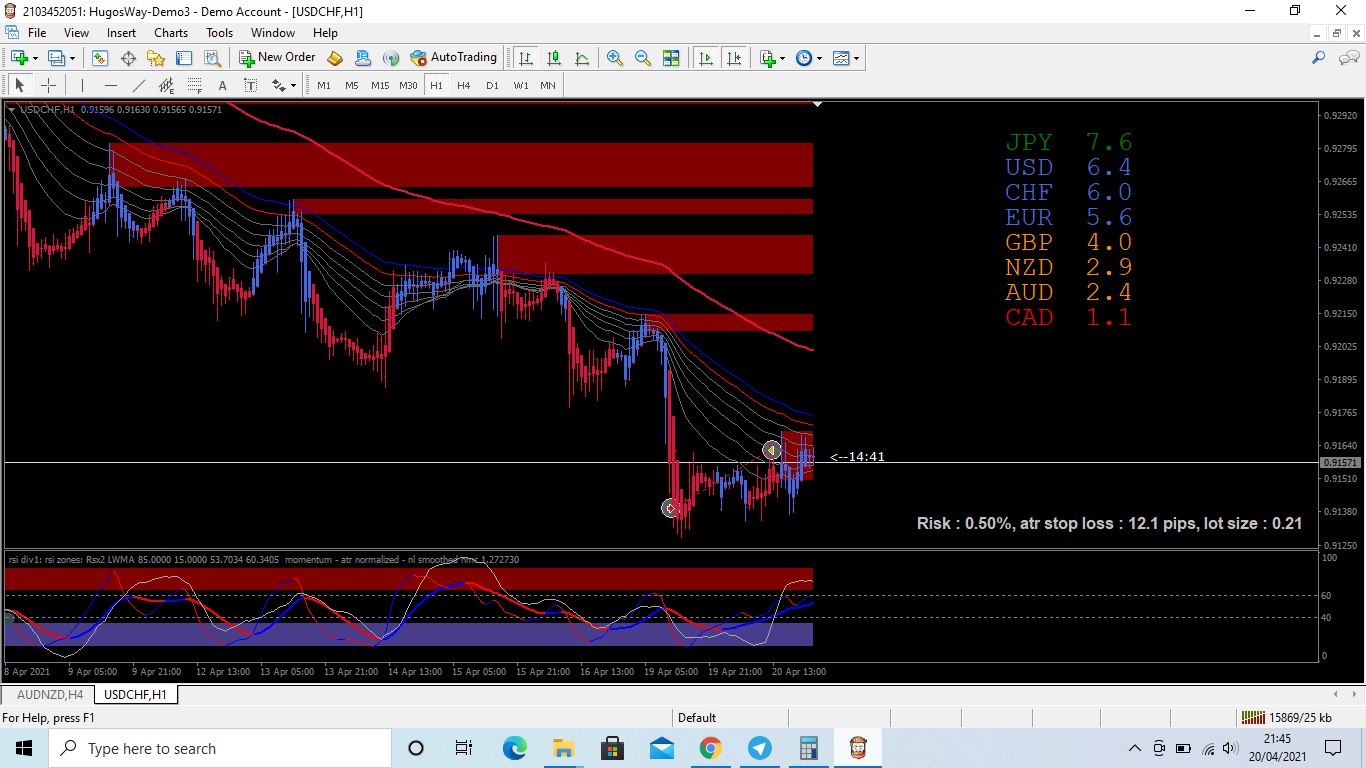This screenshot has width=1366, height=768.
Task: Open the Market Watch window
Action: (100, 58)
